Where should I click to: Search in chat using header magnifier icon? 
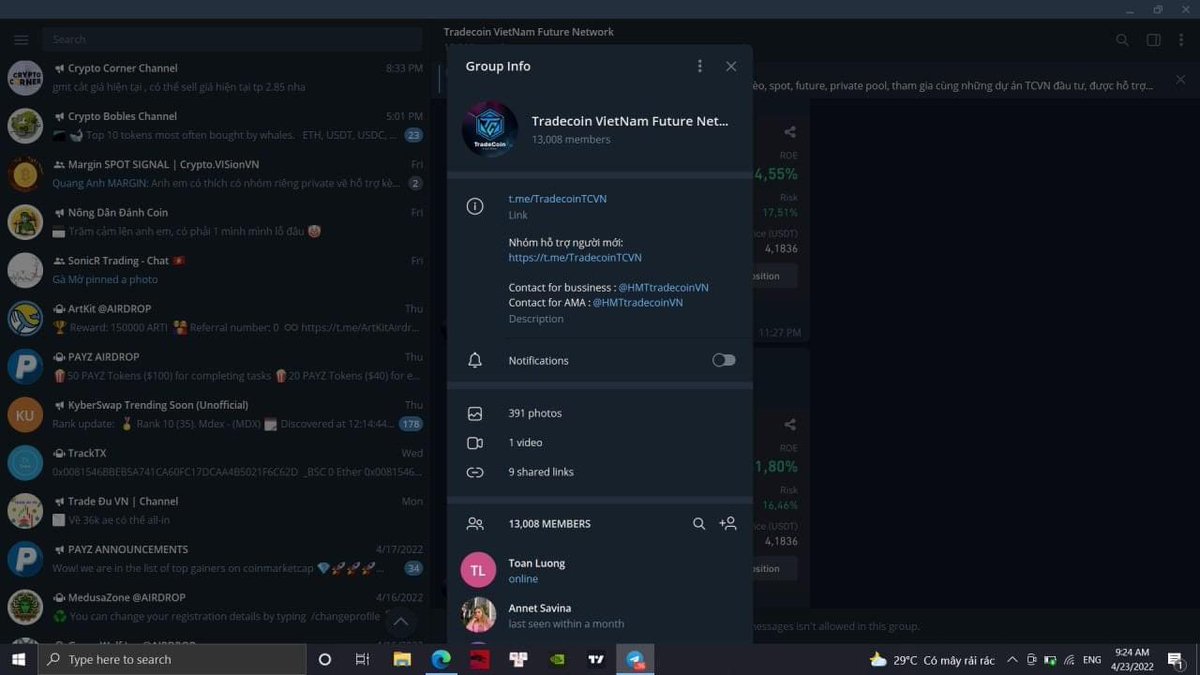point(1122,40)
